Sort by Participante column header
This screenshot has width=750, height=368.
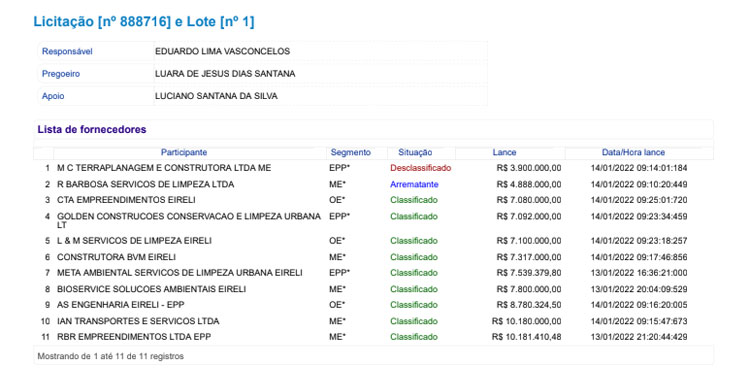[x=184, y=153]
